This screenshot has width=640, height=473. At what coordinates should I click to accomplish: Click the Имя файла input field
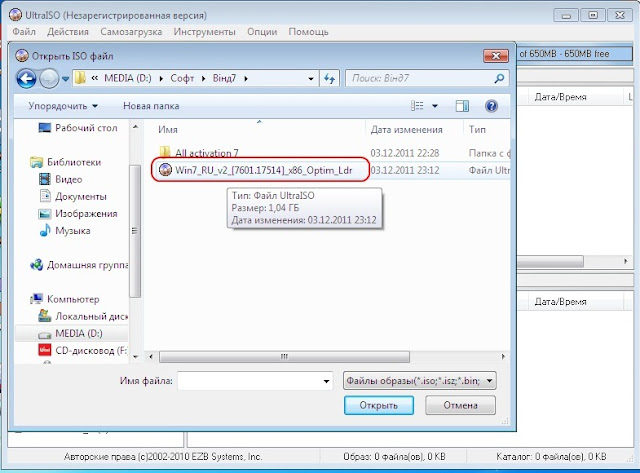pyautogui.click(x=255, y=381)
